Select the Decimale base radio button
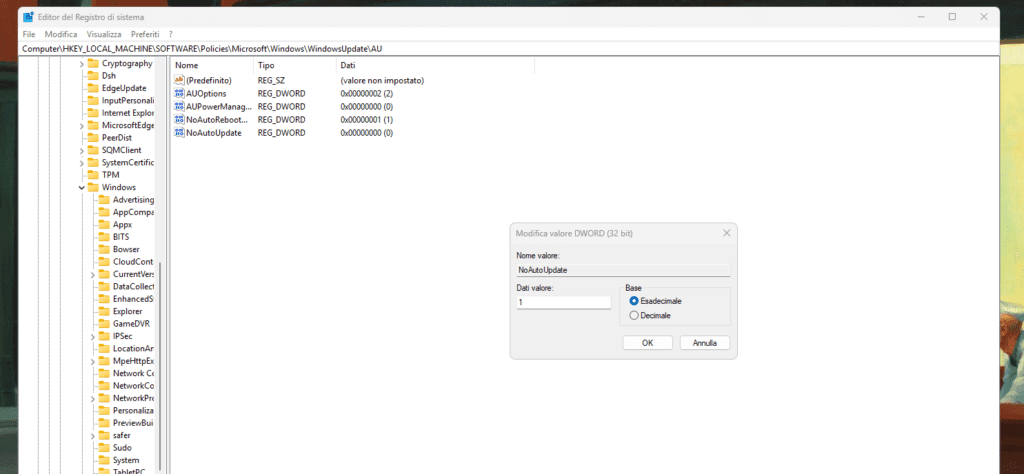Image resolution: width=1024 pixels, height=474 pixels. point(634,315)
